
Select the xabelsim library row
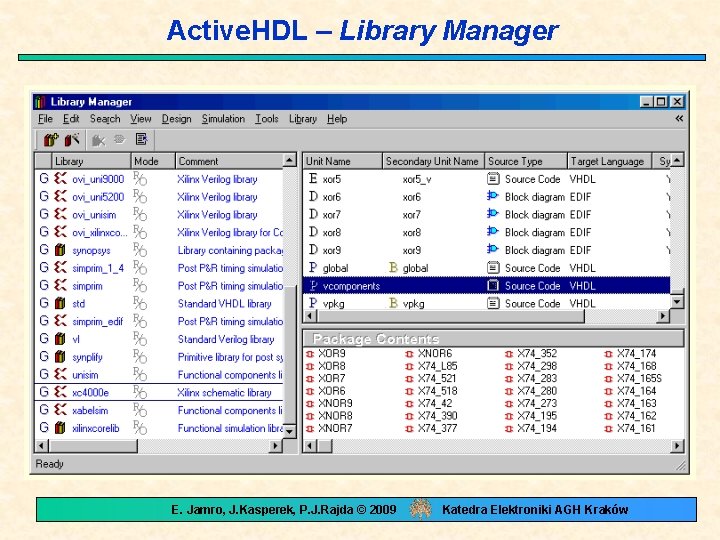pyautogui.click(x=159, y=410)
